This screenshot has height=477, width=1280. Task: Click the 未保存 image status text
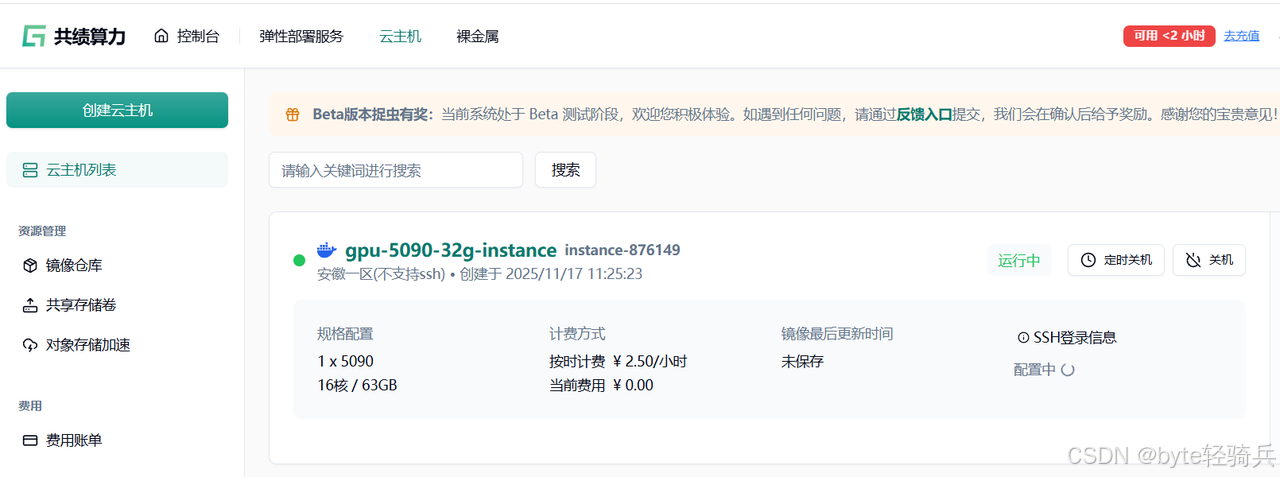click(802, 361)
